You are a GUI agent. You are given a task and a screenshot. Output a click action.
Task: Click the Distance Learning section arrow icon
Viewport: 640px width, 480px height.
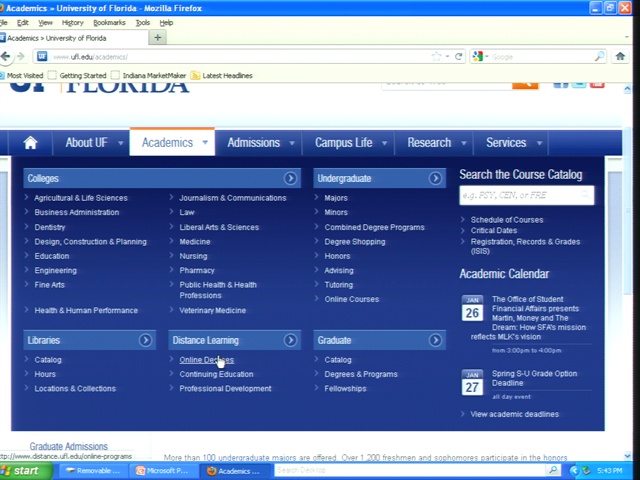[290, 340]
